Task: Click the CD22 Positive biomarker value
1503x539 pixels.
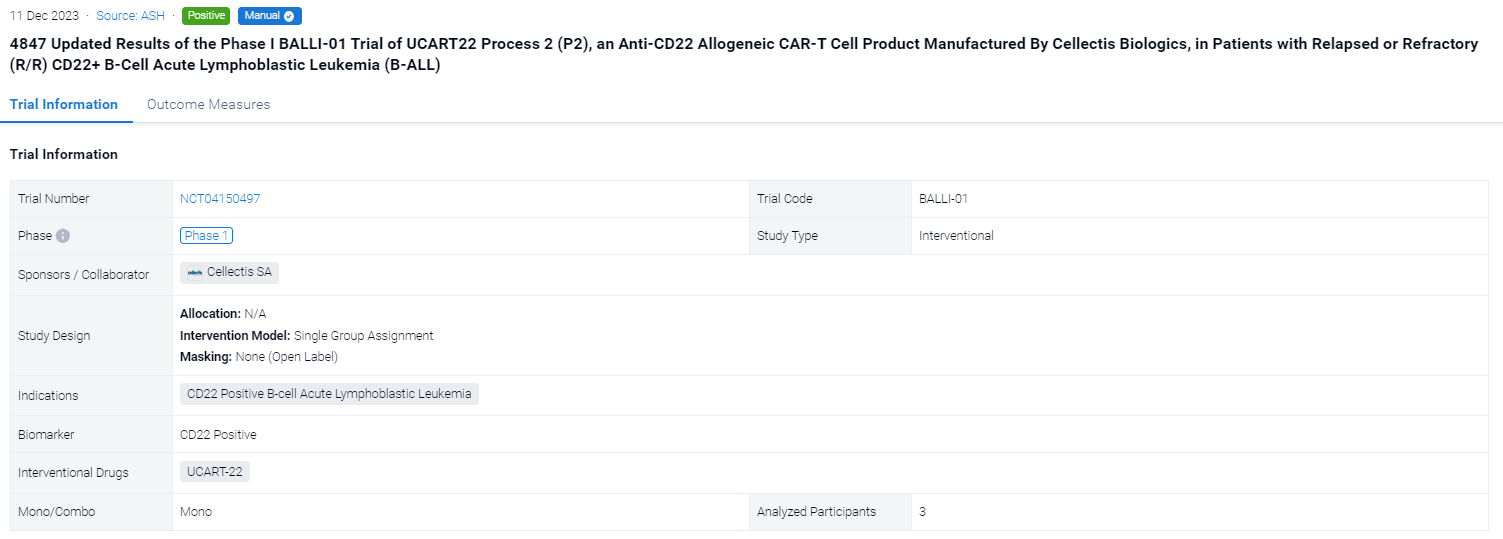Action: click(x=218, y=435)
